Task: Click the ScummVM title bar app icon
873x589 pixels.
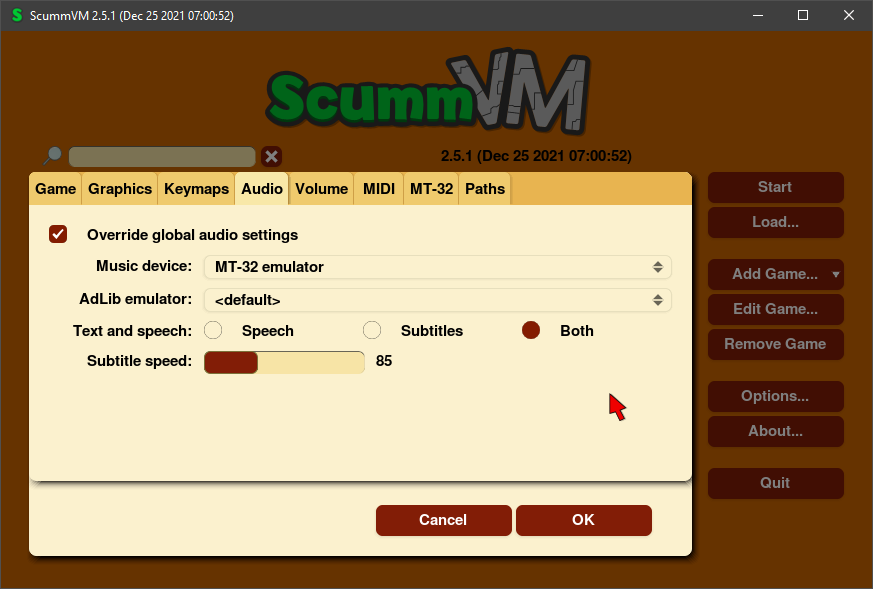Action: pyautogui.click(x=16, y=15)
